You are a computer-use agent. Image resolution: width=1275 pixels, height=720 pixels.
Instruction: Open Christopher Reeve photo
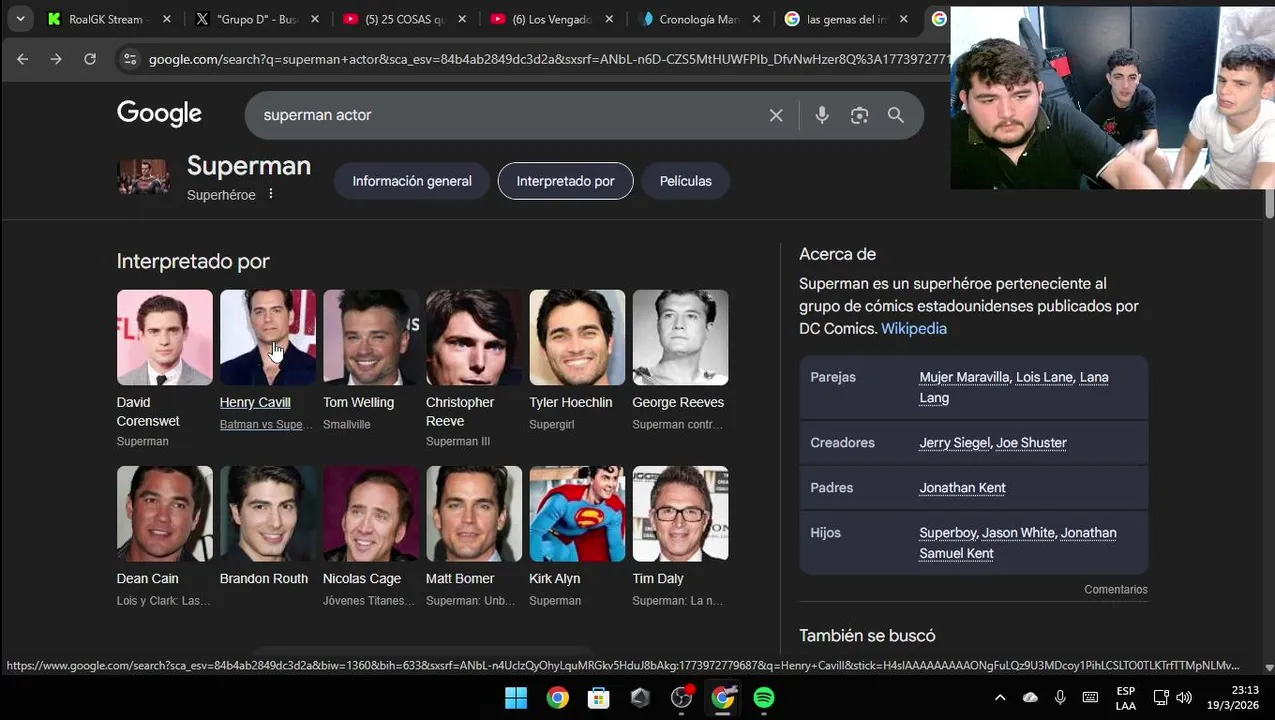pos(474,337)
